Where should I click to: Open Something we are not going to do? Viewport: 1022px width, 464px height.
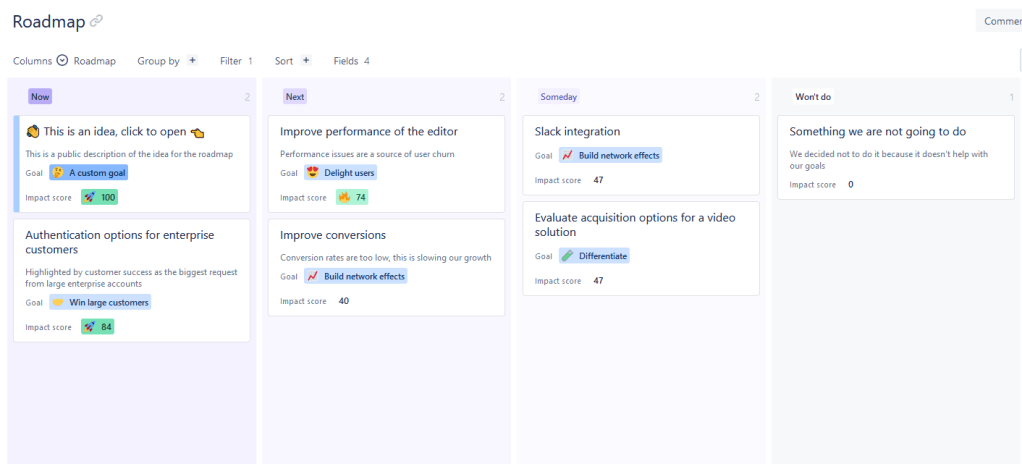(877, 131)
